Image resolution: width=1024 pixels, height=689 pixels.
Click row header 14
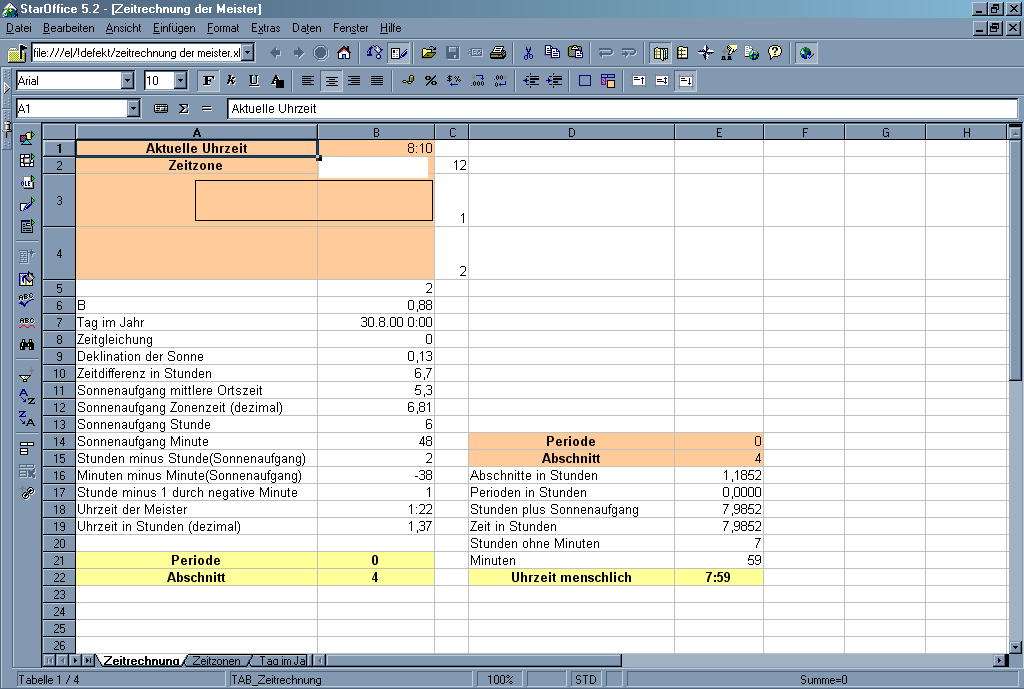click(59, 441)
